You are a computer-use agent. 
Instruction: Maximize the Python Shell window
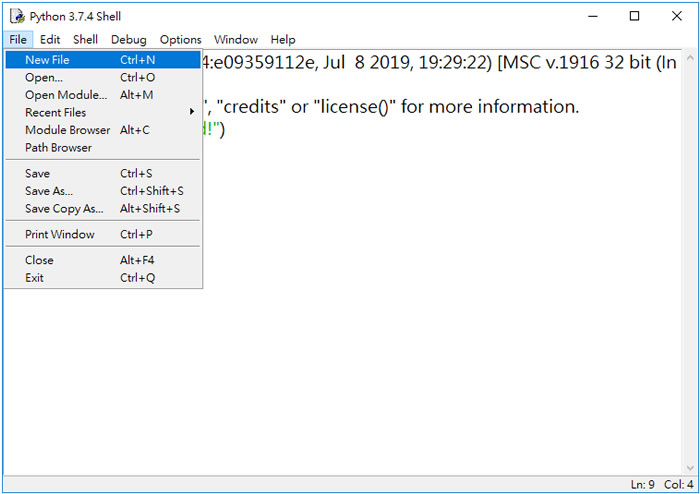[634, 16]
